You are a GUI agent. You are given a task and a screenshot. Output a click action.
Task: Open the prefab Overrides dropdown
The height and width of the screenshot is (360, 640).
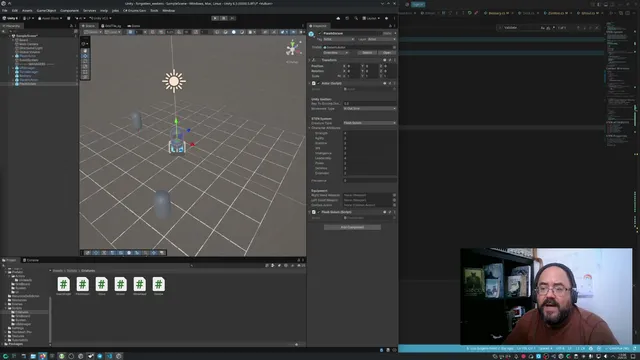(336, 53)
